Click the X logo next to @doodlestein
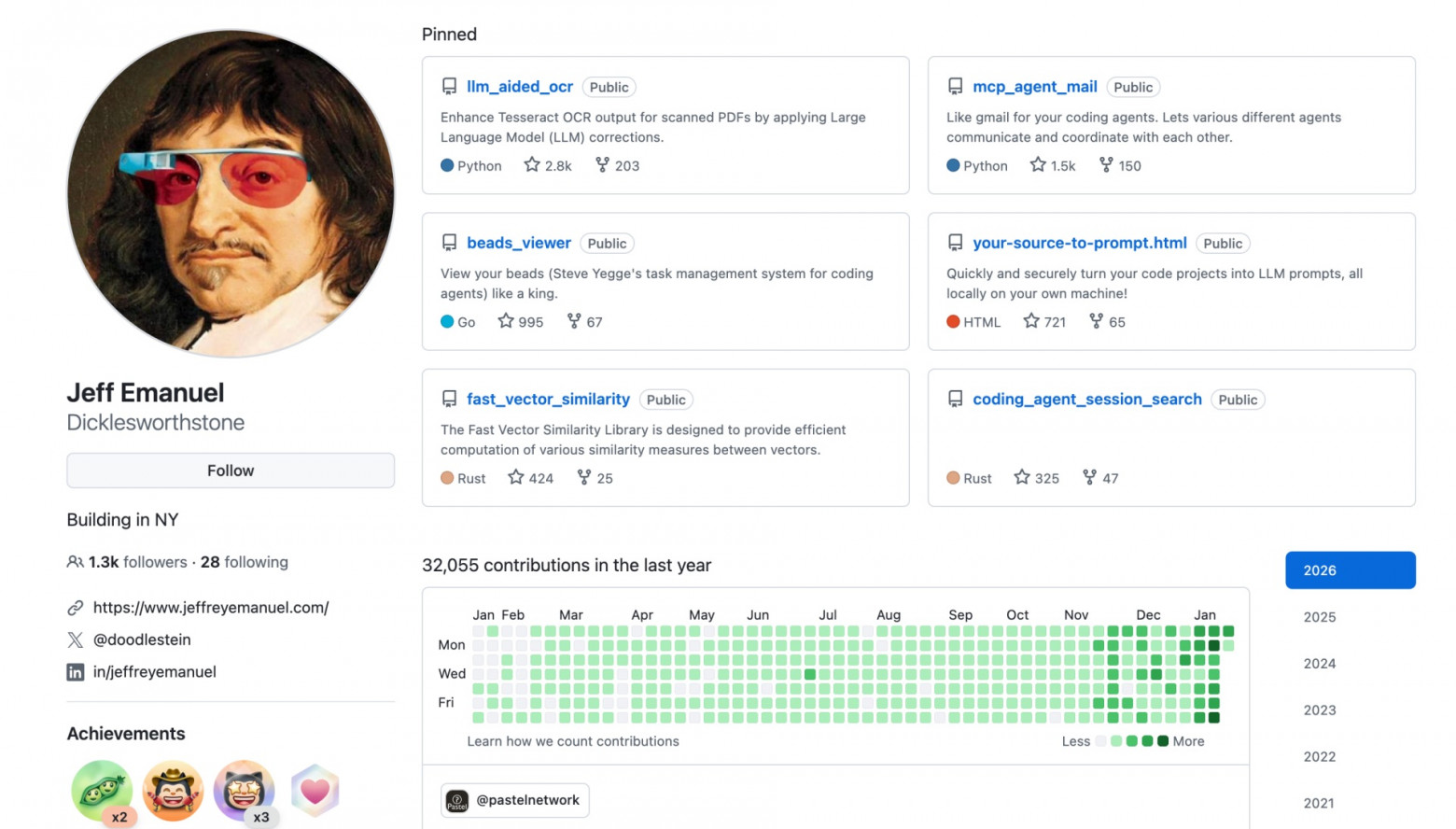The width and height of the screenshot is (1456, 829). pyautogui.click(x=76, y=639)
